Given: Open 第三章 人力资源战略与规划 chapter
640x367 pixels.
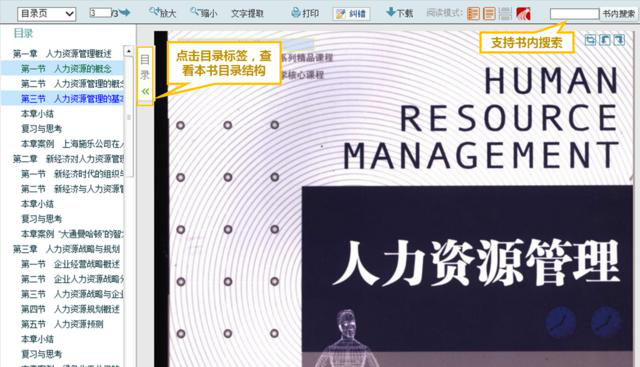Looking at the screenshot, I should pos(66,249).
